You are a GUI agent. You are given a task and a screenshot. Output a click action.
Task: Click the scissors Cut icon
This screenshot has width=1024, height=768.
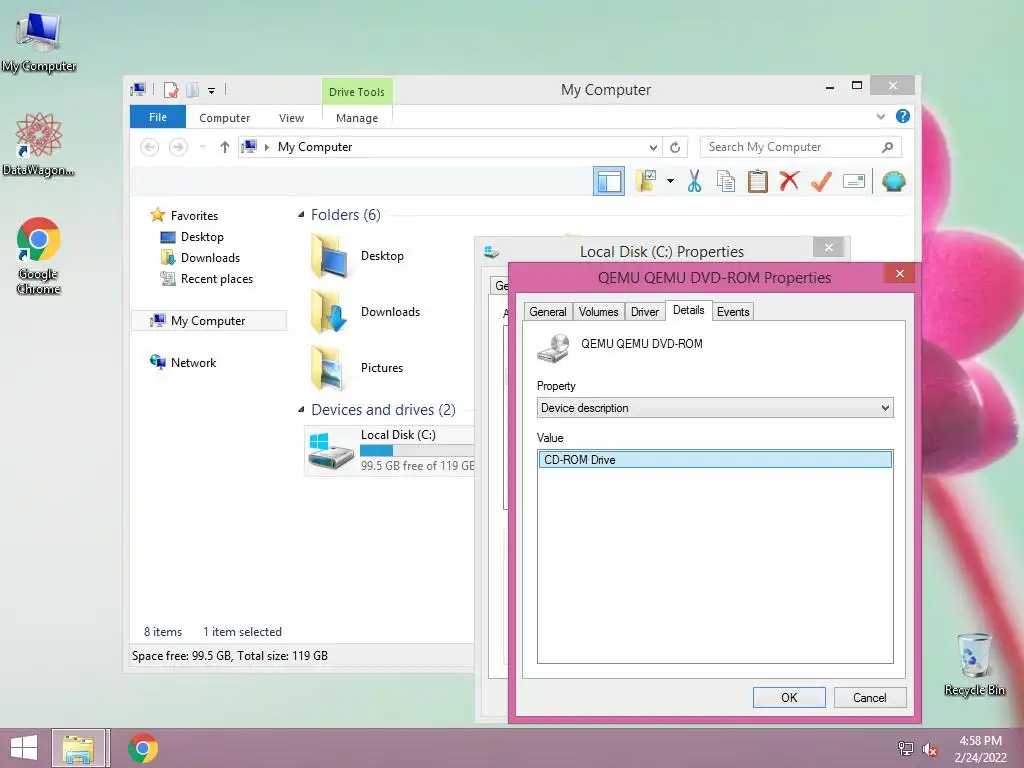click(x=694, y=181)
